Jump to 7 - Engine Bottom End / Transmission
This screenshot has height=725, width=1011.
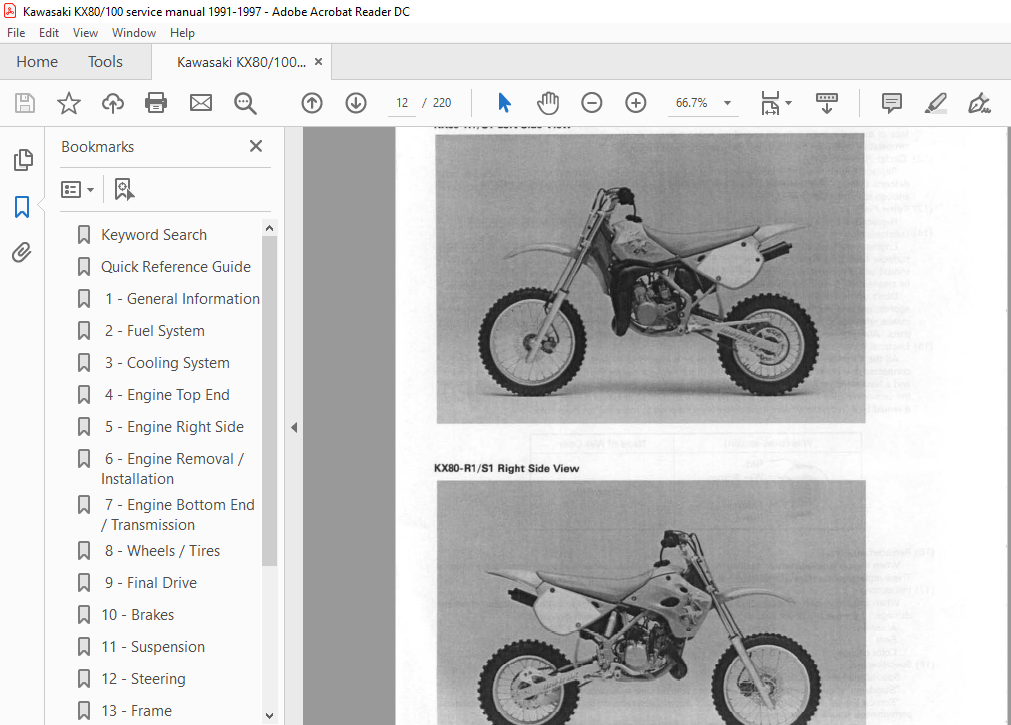pos(177,515)
